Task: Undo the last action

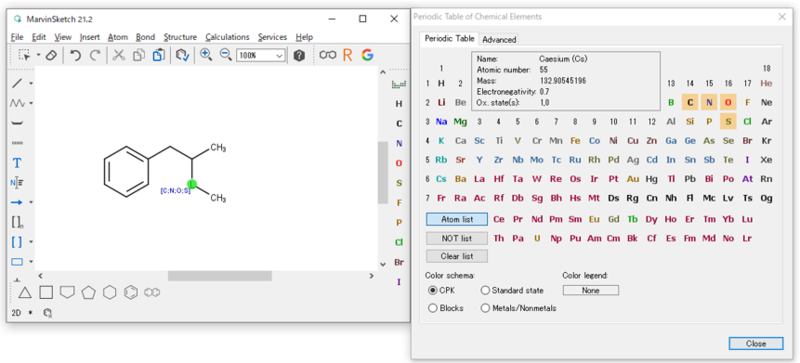Action: (75, 55)
